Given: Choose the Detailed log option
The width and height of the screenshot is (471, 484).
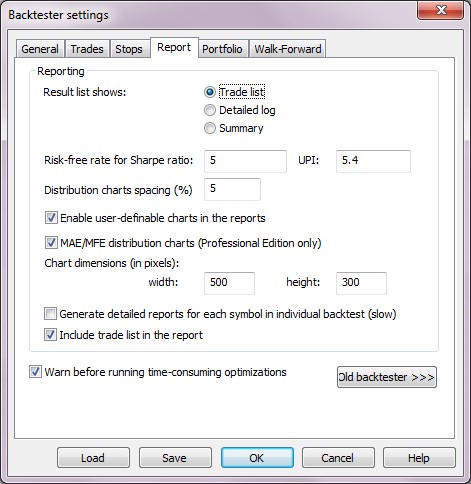Looking at the screenshot, I should coord(210,110).
